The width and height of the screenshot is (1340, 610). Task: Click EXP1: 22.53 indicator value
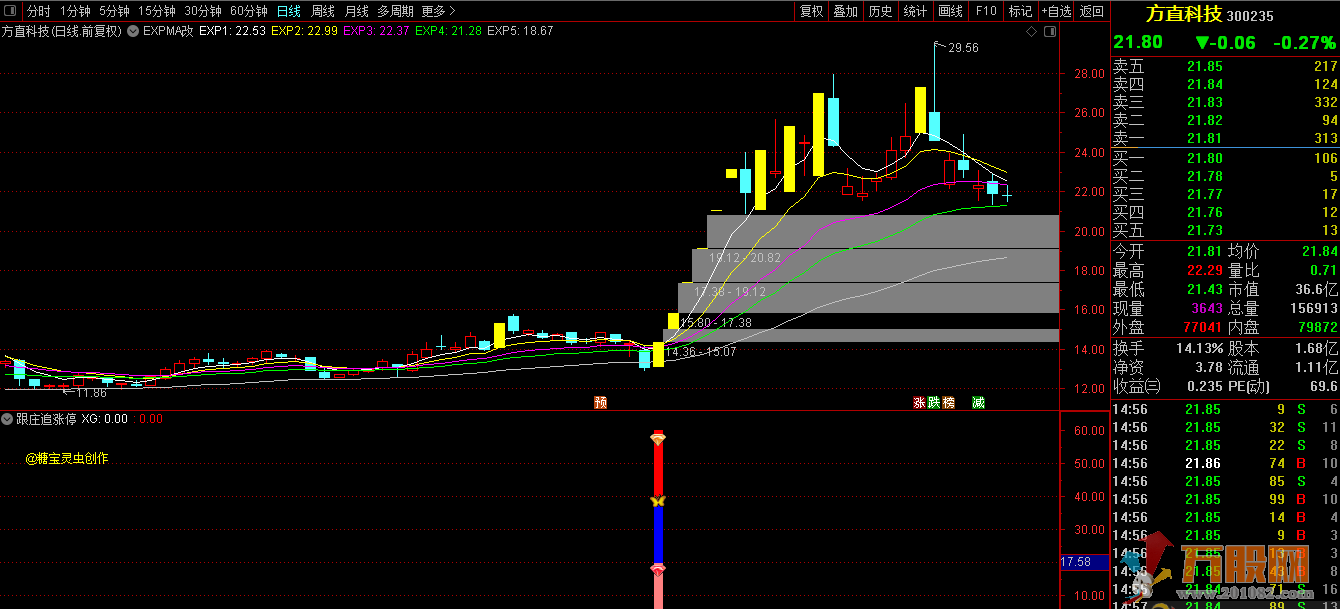point(232,31)
